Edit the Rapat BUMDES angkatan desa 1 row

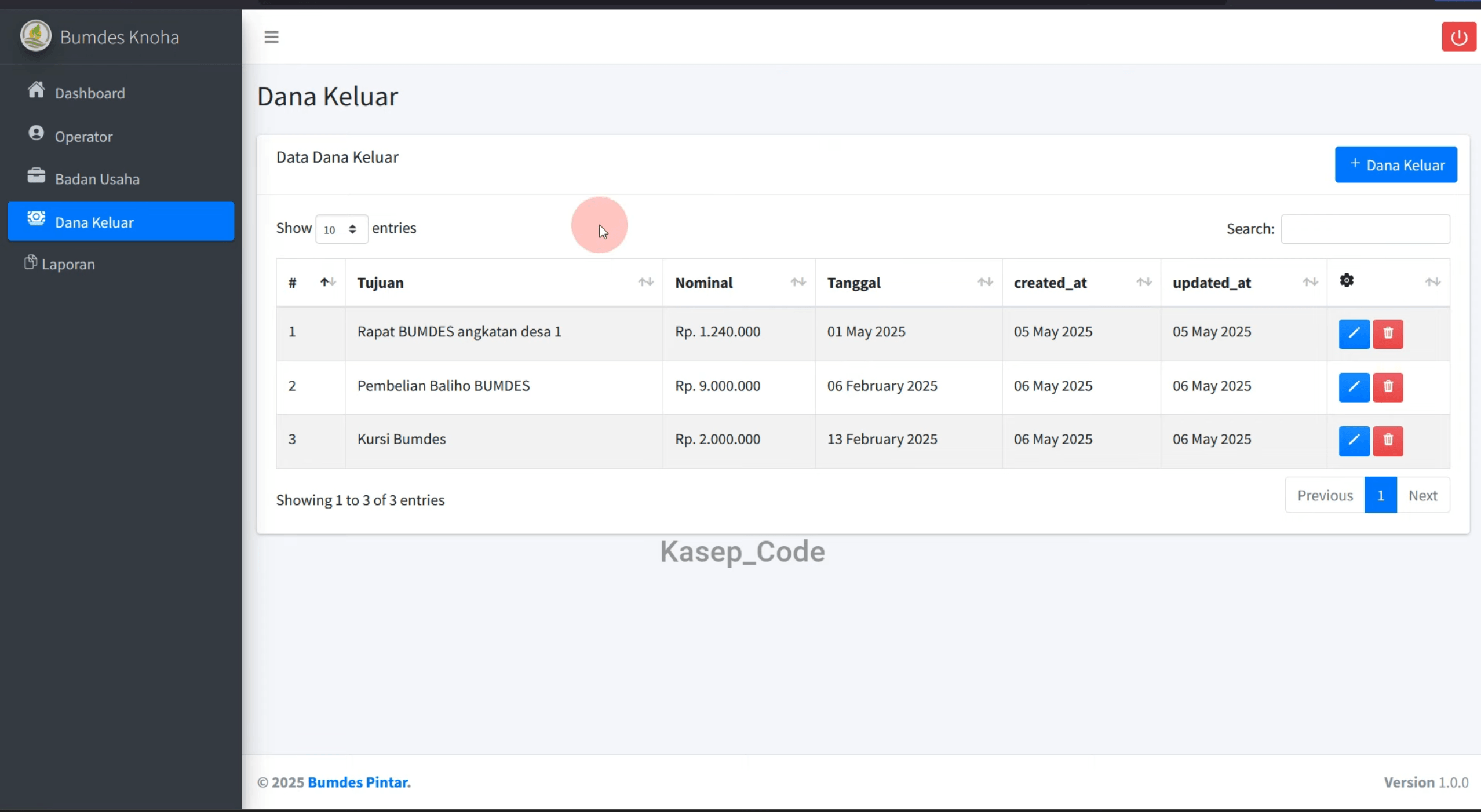1354,334
